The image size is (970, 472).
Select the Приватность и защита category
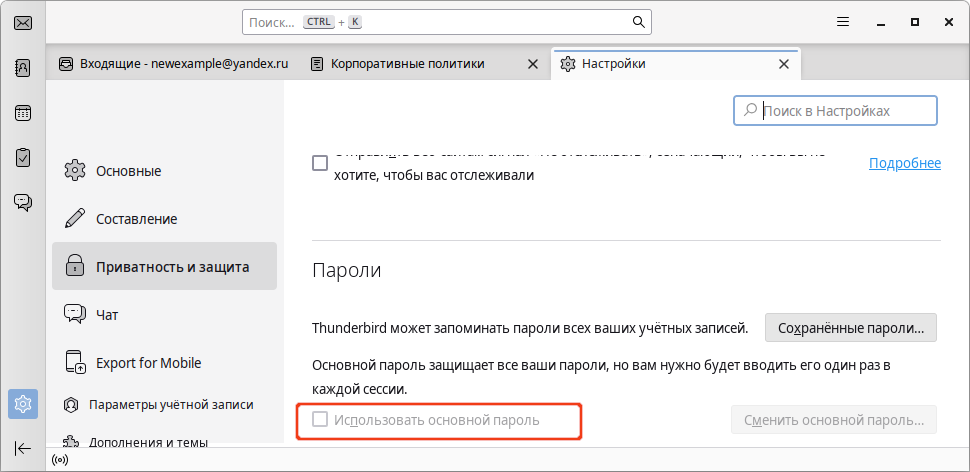click(165, 267)
